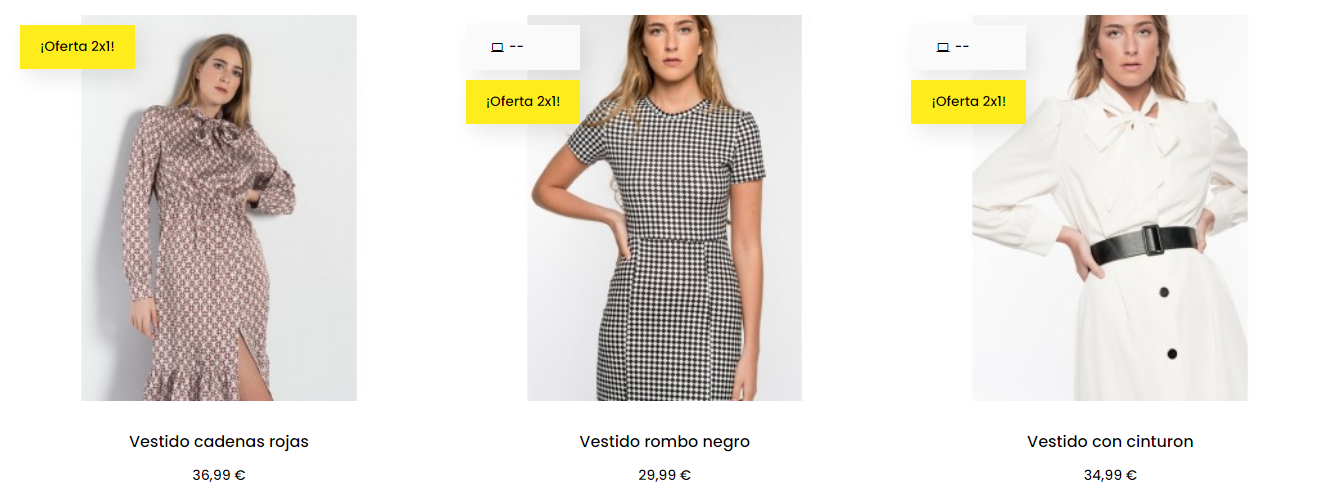Click ¡Oferta 2x1! badge on cinturon dress
Screen dimensions: 1323x486
tap(968, 102)
